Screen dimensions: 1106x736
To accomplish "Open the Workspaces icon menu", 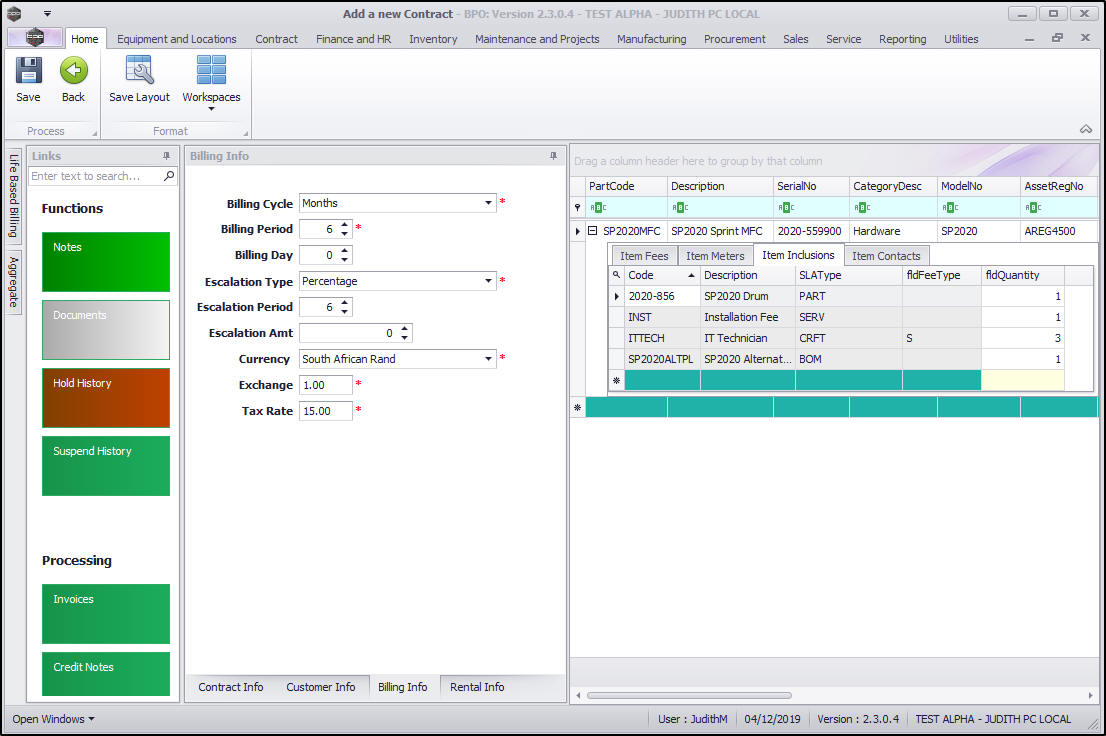I will pyautogui.click(x=211, y=72).
